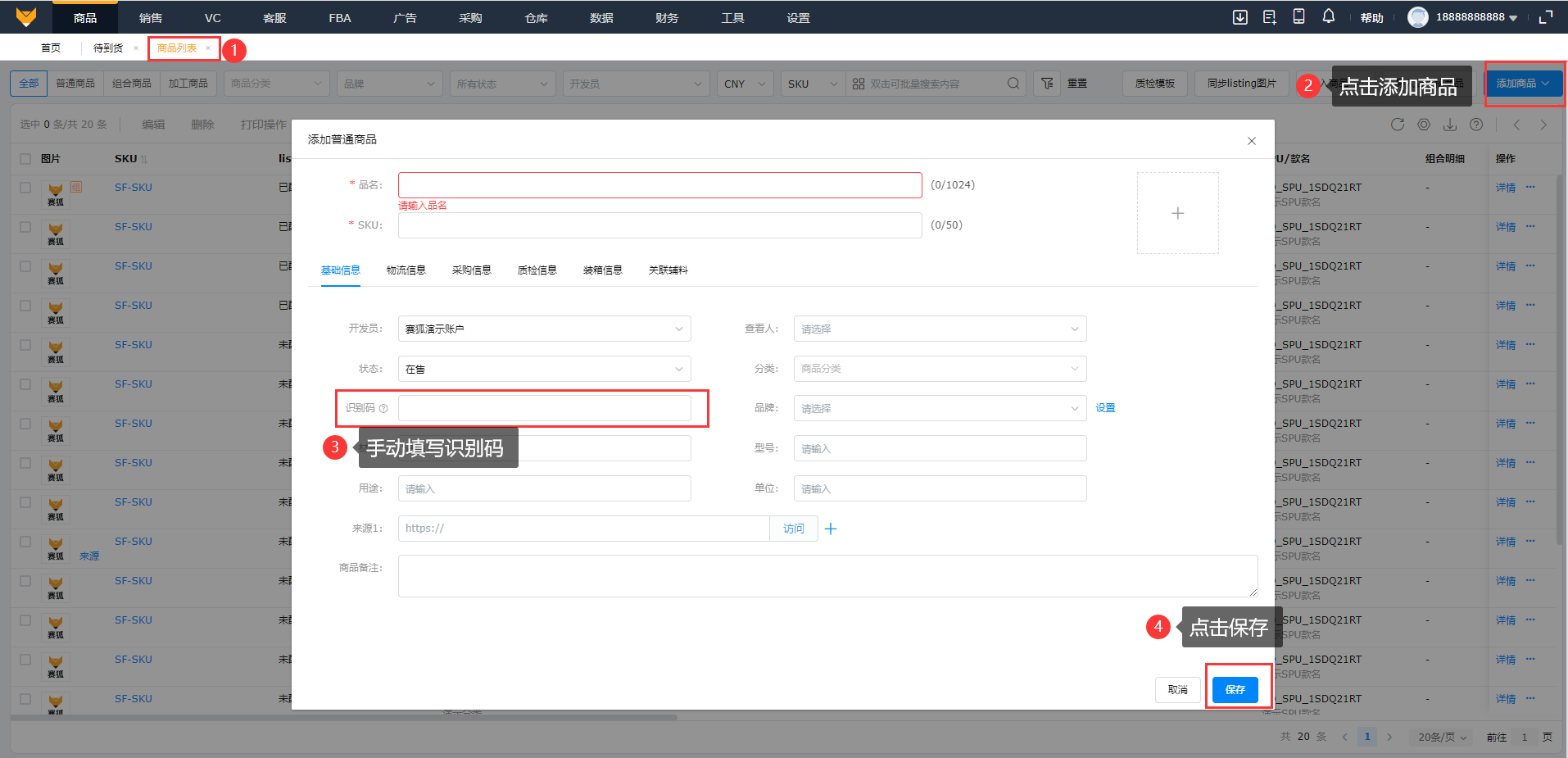
Task: Expand the CNY currency dropdown
Action: 745,84
